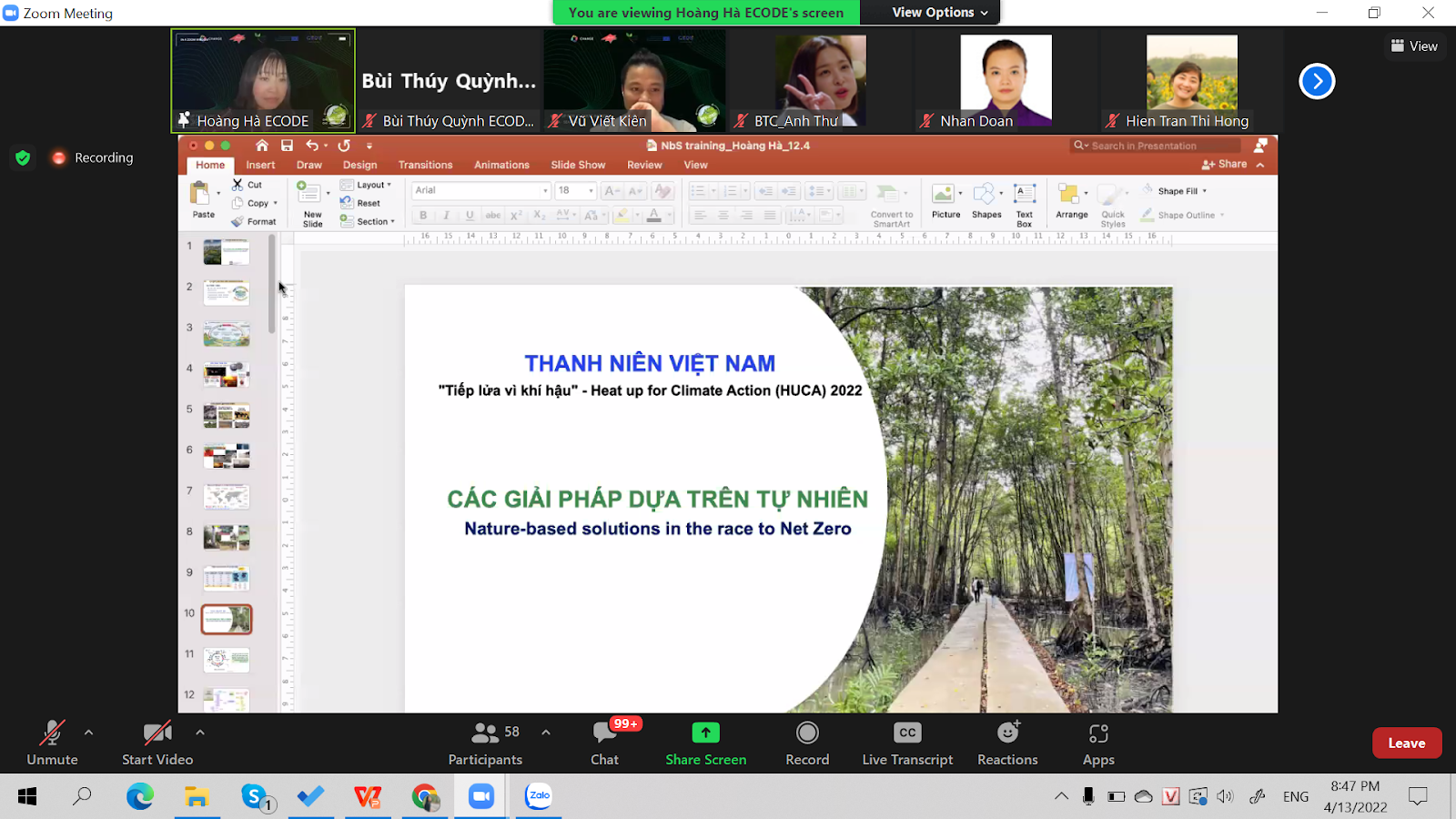Screen dimensions: 1456x819
Task: Open Microsoft Edge from taskbar
Action: [x=139, y=796]
